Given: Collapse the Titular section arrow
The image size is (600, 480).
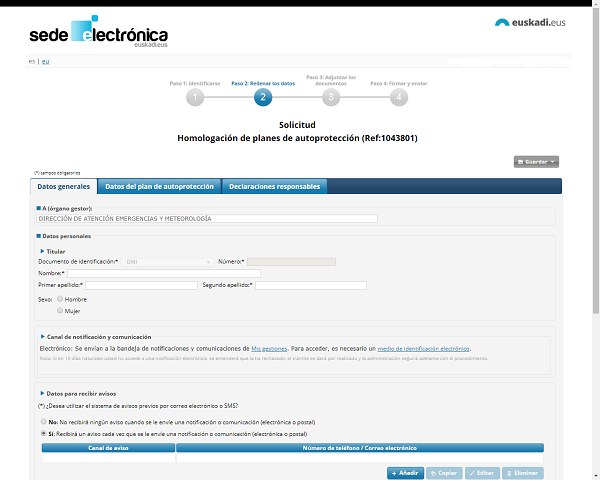Looking at the screenshot, I should (42, 251).
